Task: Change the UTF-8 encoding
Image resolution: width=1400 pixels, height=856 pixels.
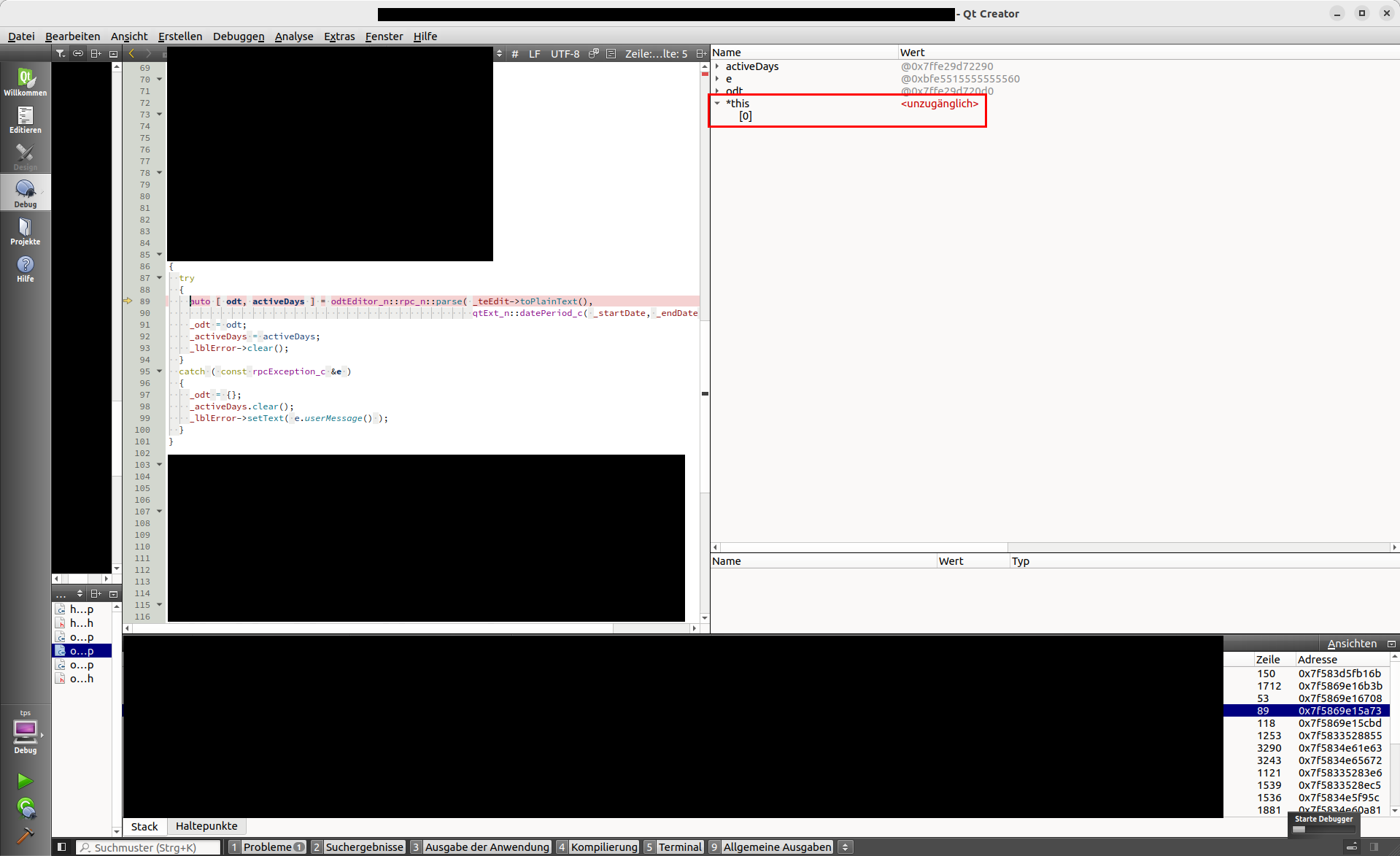Action: [565, 54]
